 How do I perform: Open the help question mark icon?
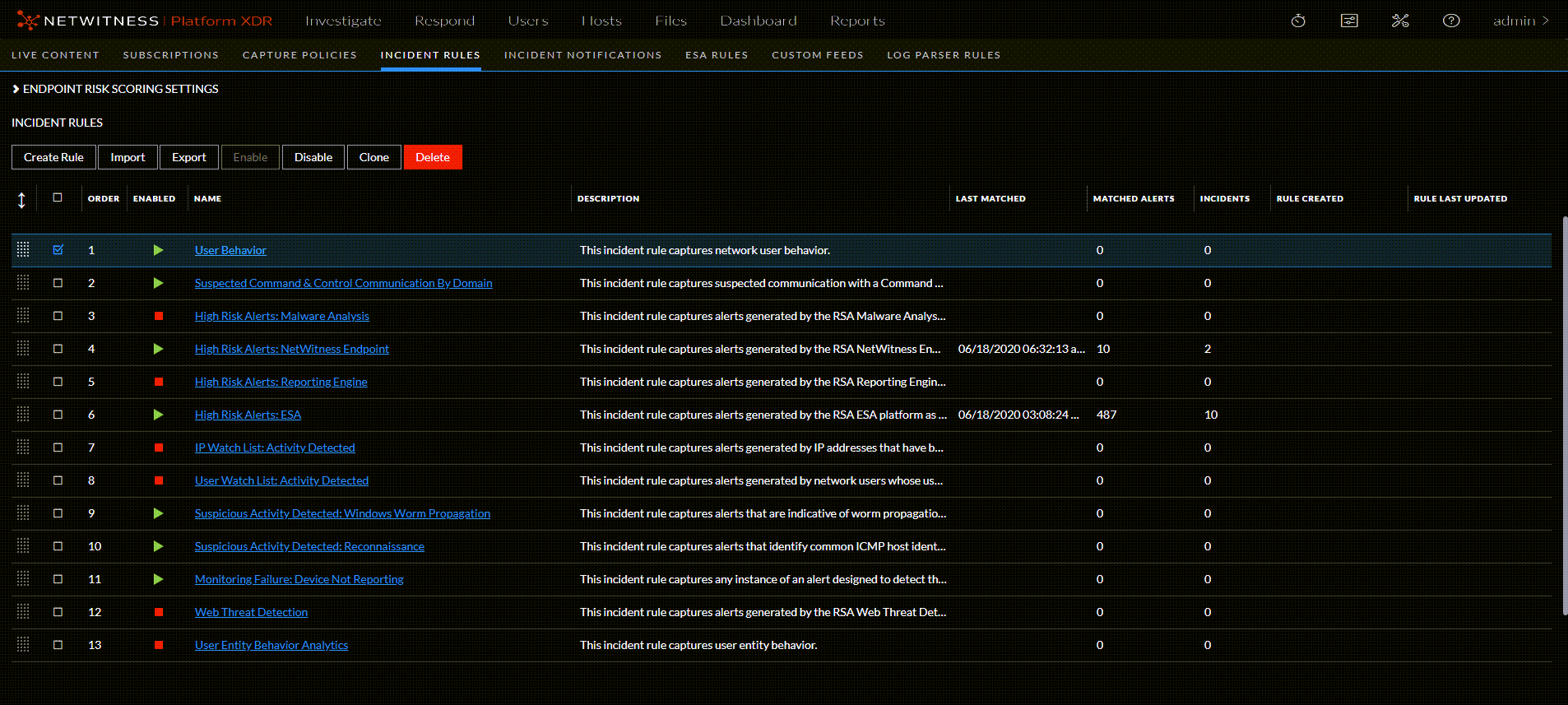(x=1451, y=21)
